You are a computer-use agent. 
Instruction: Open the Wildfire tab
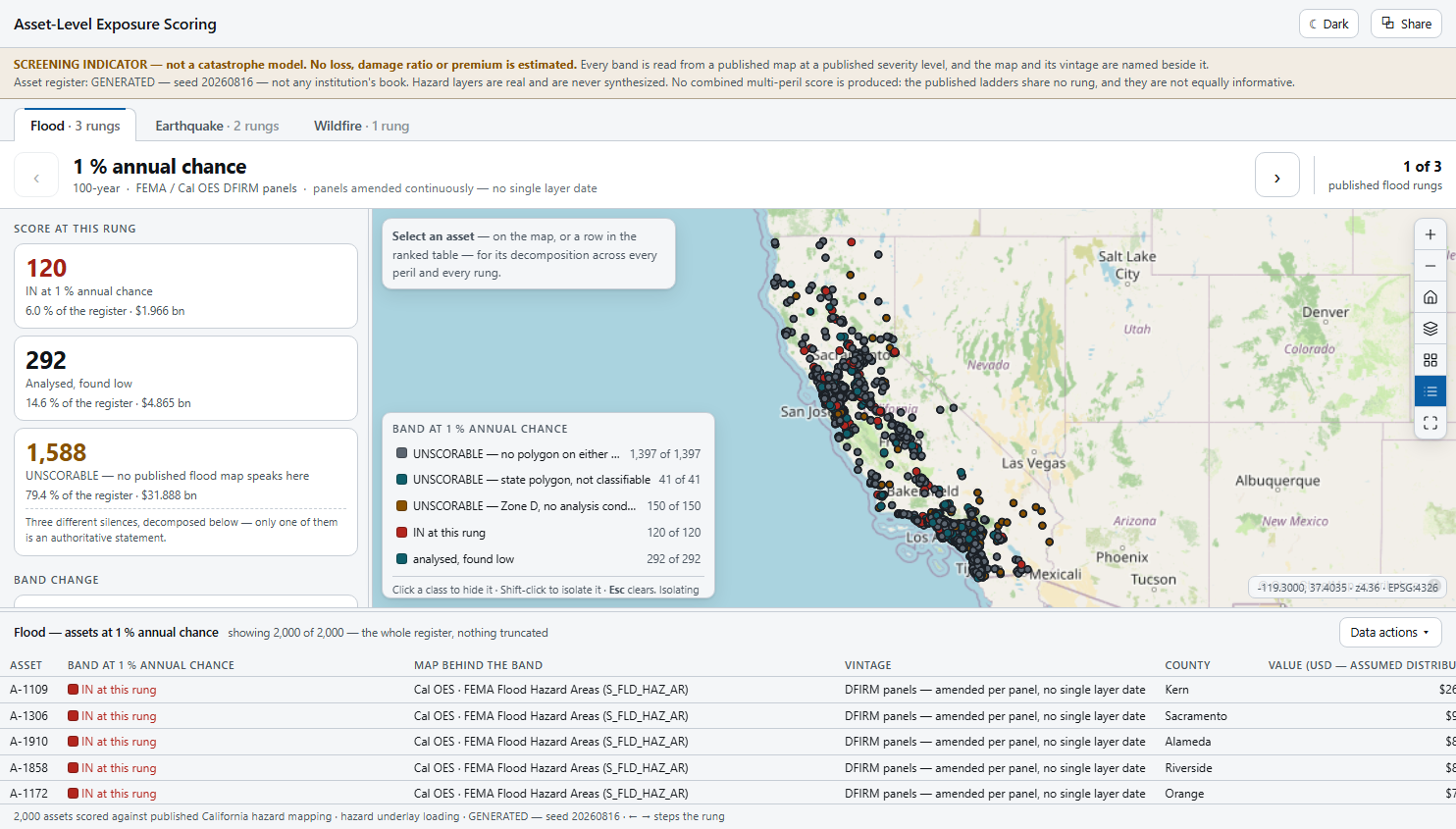tap(361, 126)
